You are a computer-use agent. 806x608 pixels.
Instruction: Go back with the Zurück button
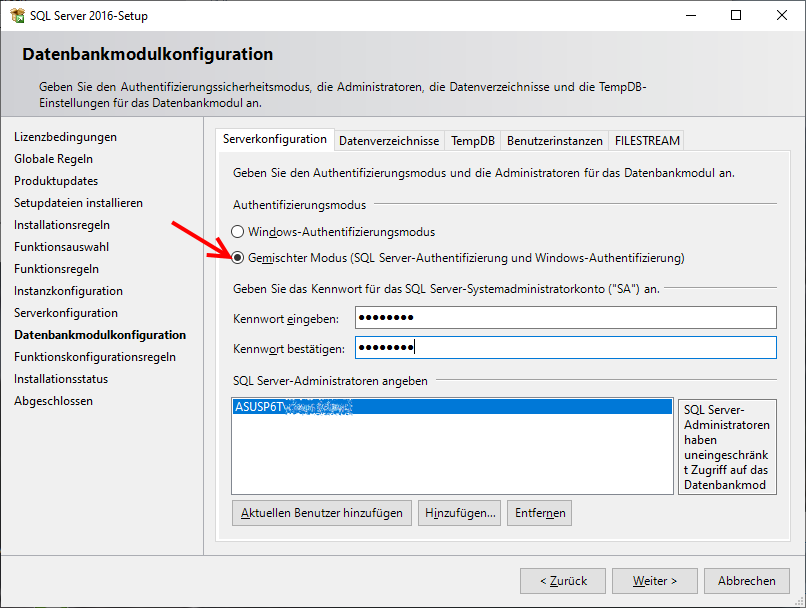(x=562, y=580)
